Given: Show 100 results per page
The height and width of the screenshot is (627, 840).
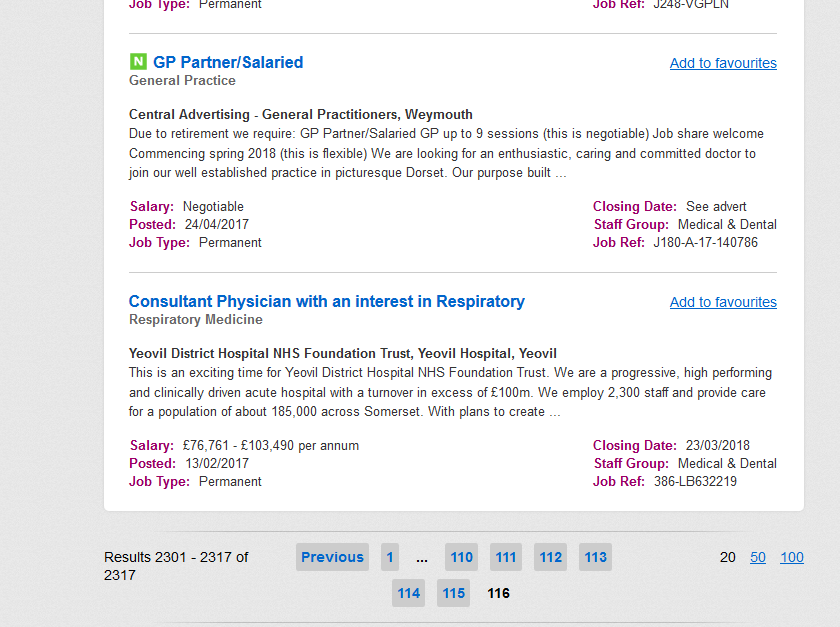Looking at the screenshot, I should 791,557.
